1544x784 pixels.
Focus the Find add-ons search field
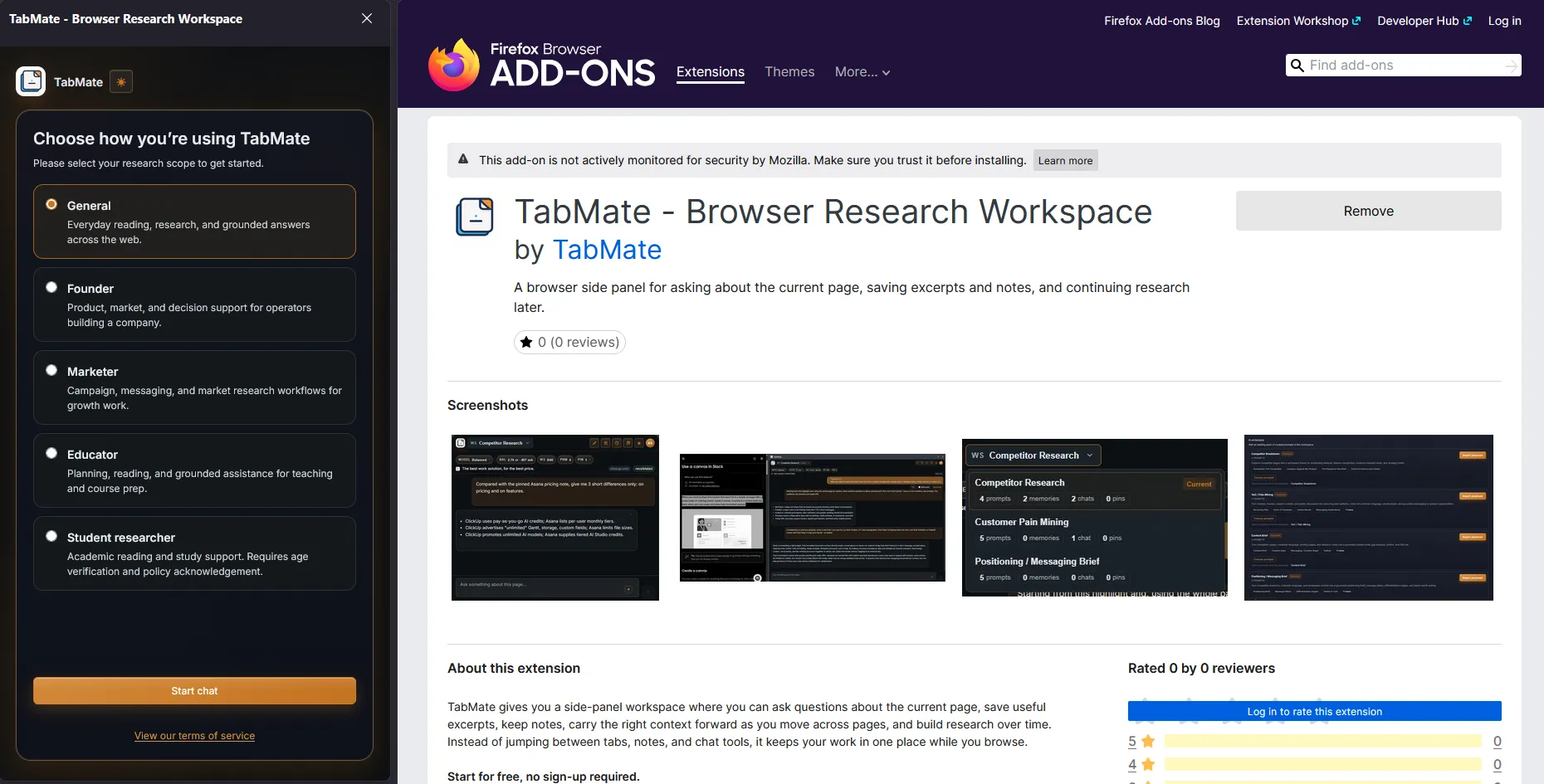click(1405, 66)
